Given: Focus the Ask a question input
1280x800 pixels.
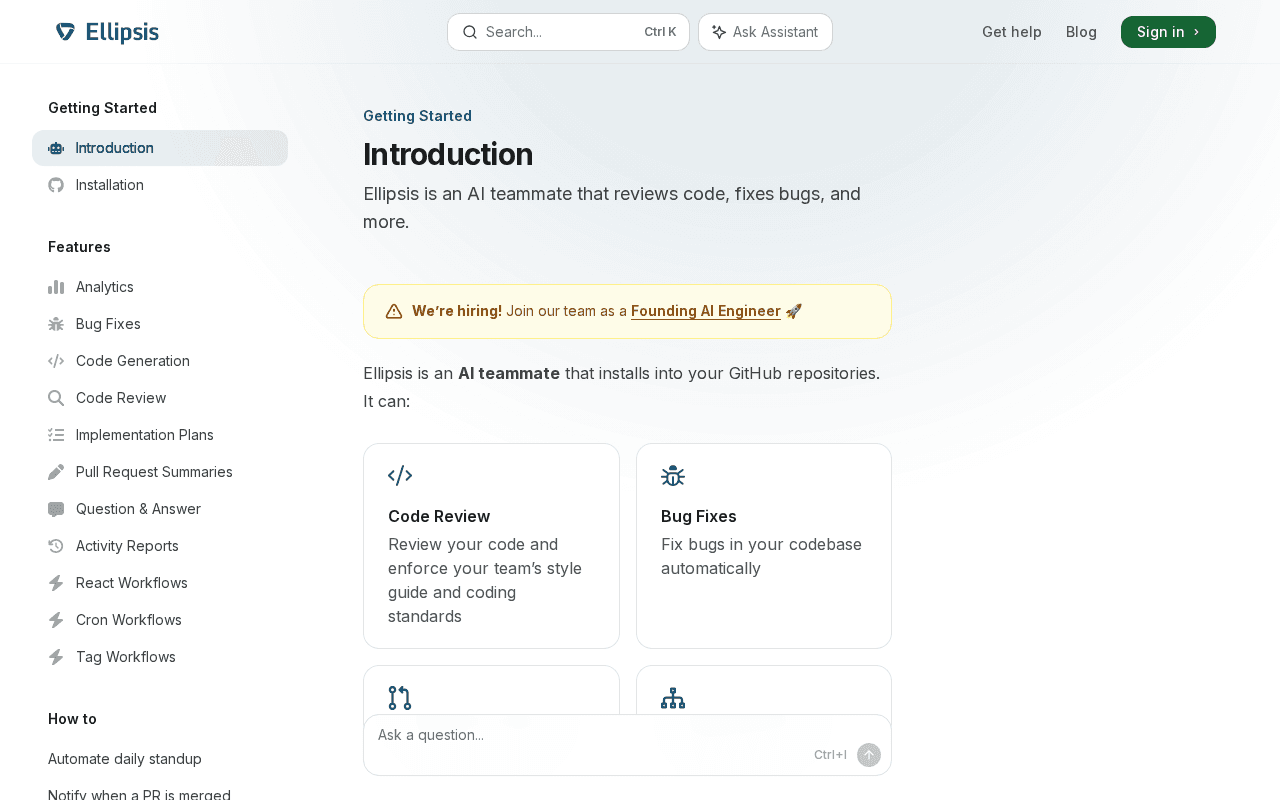Looking at the screenshot, I should pyautogui.click(x=627, y=745).
